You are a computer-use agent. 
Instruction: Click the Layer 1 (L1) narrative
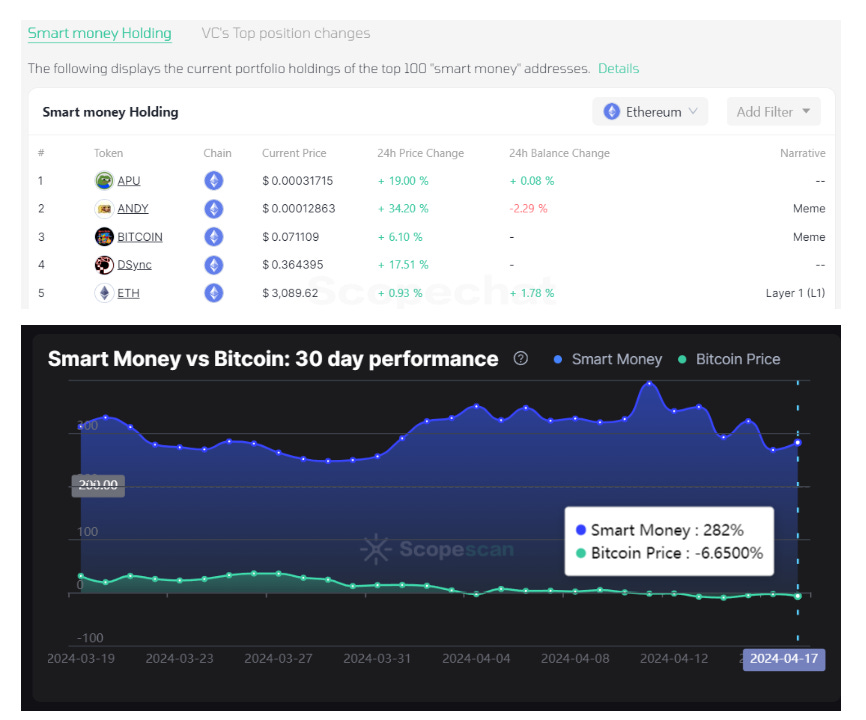pos(795,293)
